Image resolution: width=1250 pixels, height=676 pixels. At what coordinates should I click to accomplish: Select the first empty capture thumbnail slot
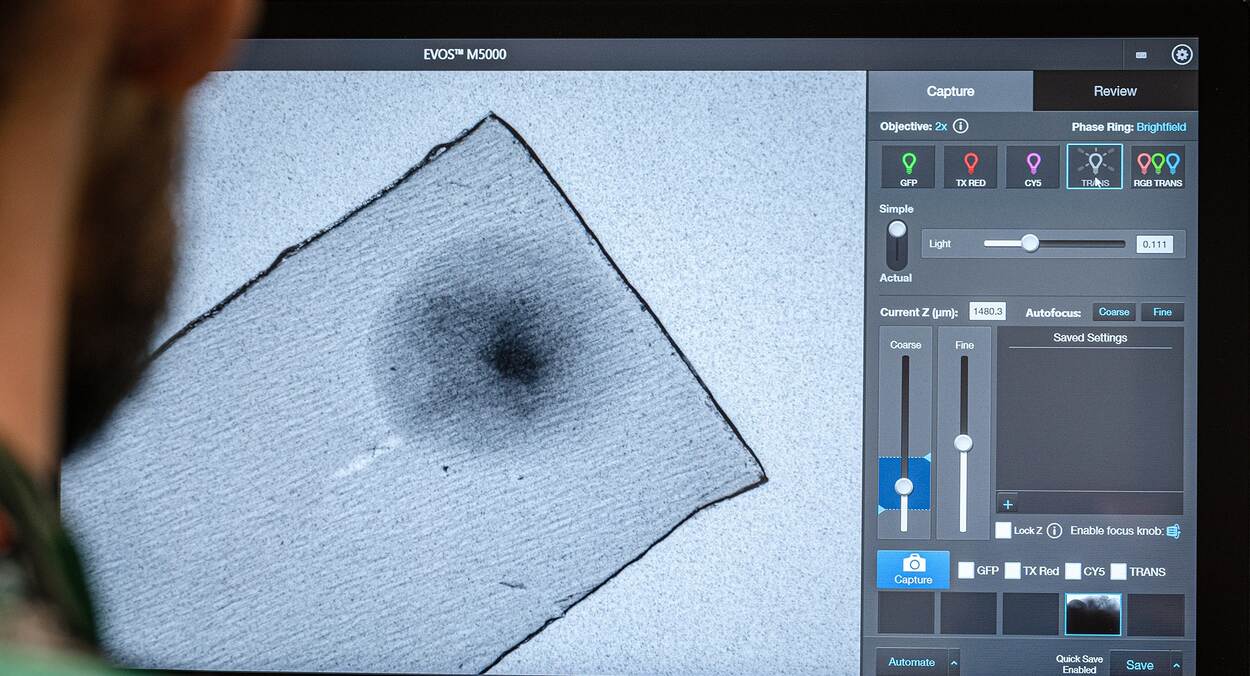[x=906, y=614]
